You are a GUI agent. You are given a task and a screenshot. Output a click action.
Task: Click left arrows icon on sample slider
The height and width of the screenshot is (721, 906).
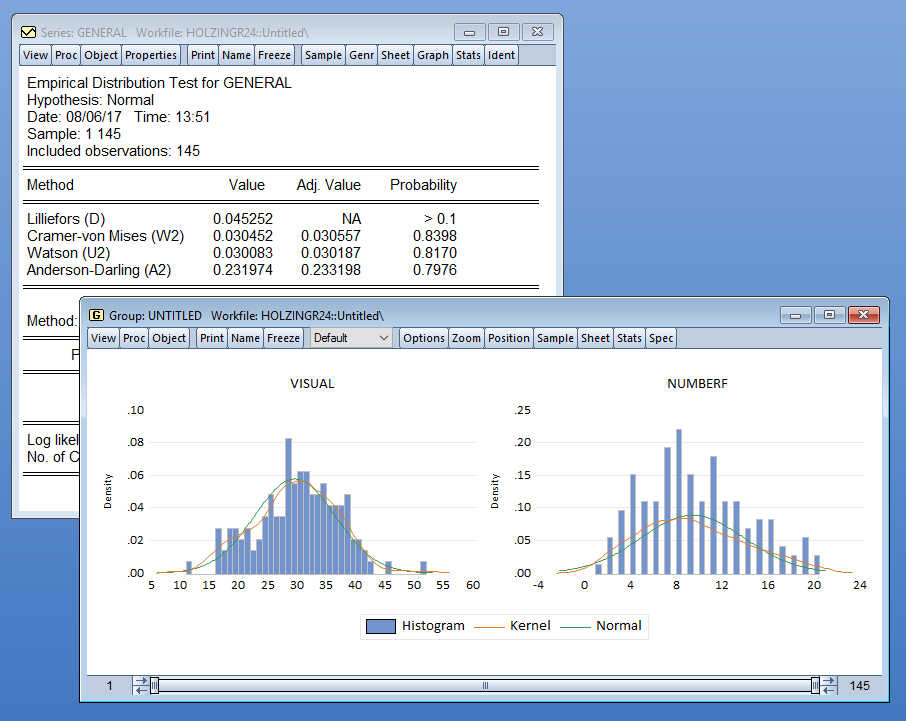(x=140, y=685)
